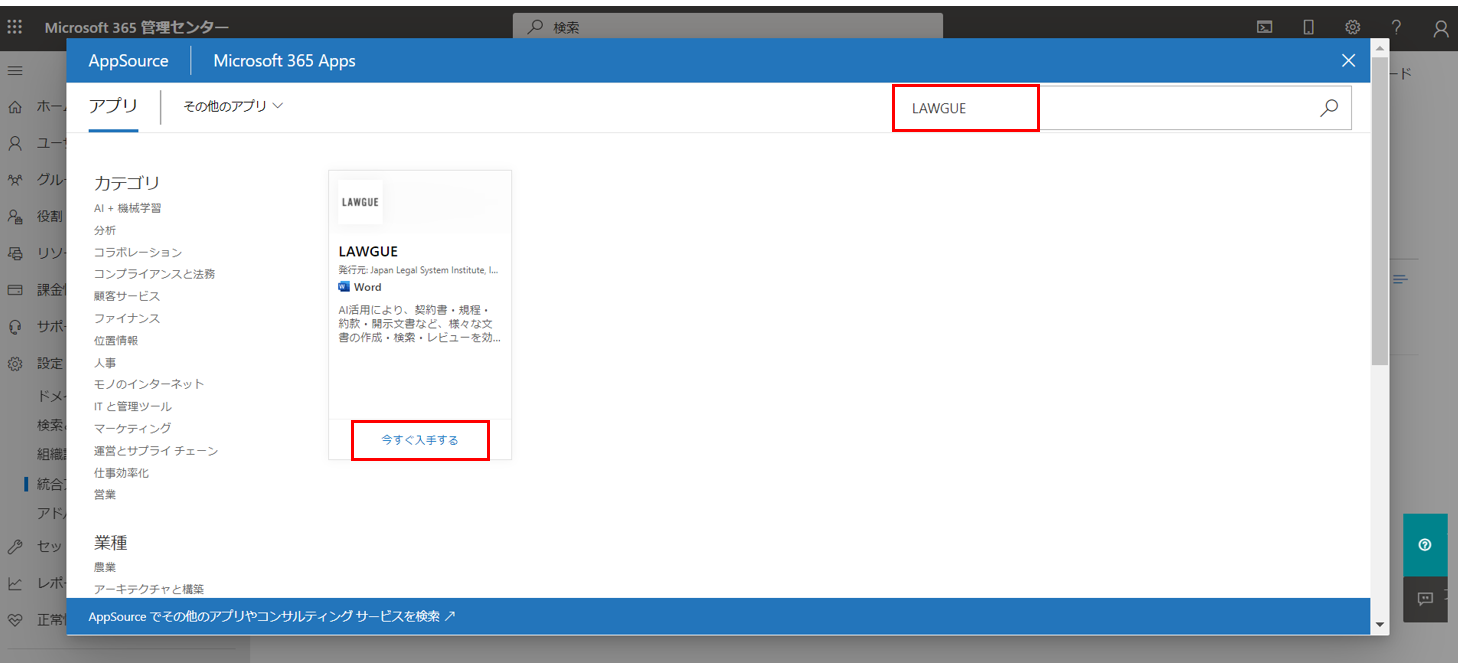Viewport: 1458px width, 670px height.
Task: Click scrollbar down arrow in dialog
Action: [x=1380, y=625]
